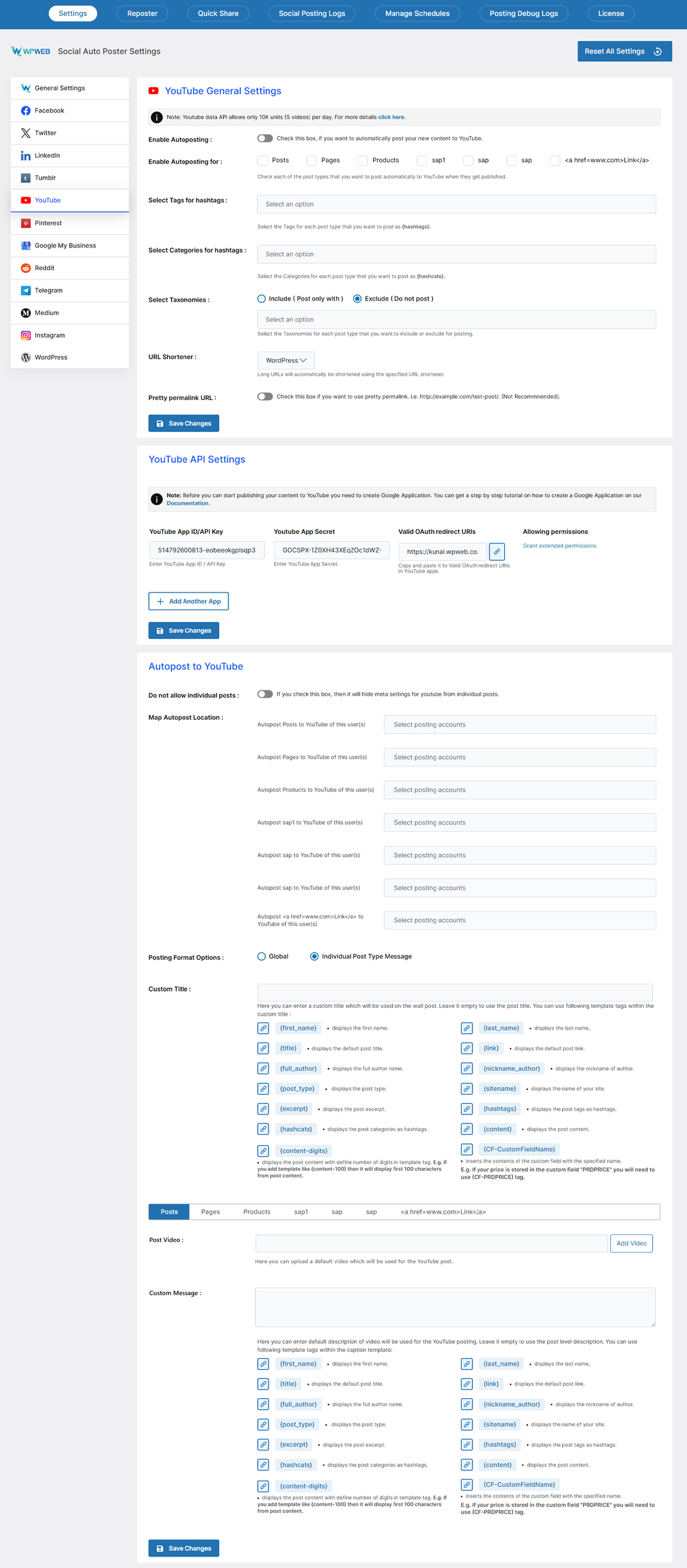Click the Custom Title input field
Screen dimensions: 687x1568
point(455,992)
